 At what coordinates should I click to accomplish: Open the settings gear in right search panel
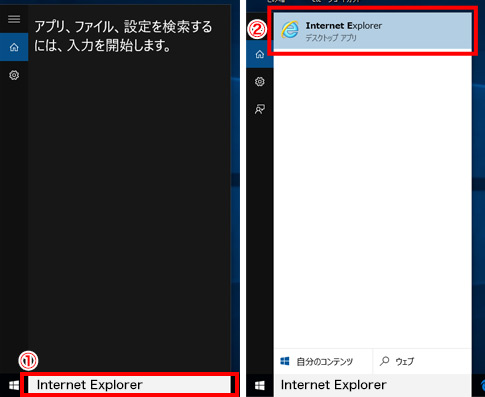[x=260, y=82]
